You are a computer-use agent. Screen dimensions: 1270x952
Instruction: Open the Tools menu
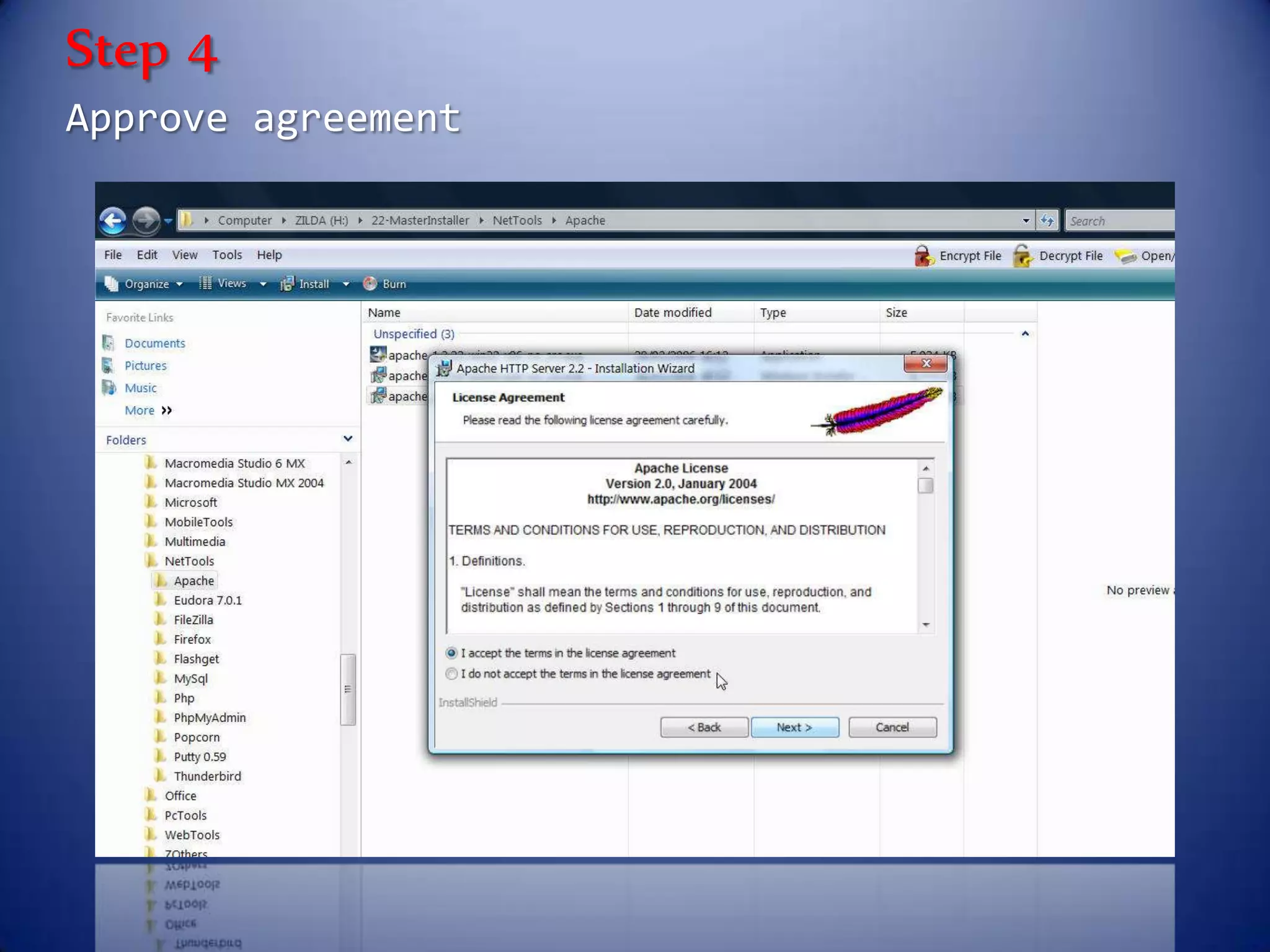coord(227,255)
